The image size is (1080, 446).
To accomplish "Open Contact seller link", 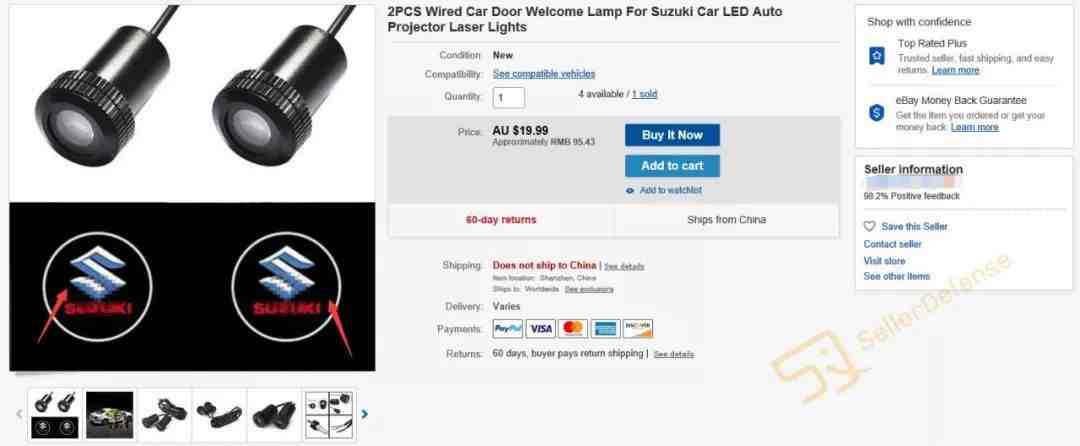I will [x=893, y=244].
